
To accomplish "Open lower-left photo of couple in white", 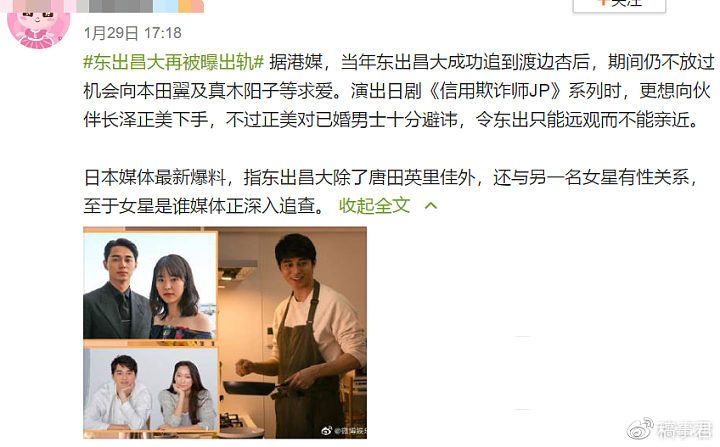I will (150, 389).
